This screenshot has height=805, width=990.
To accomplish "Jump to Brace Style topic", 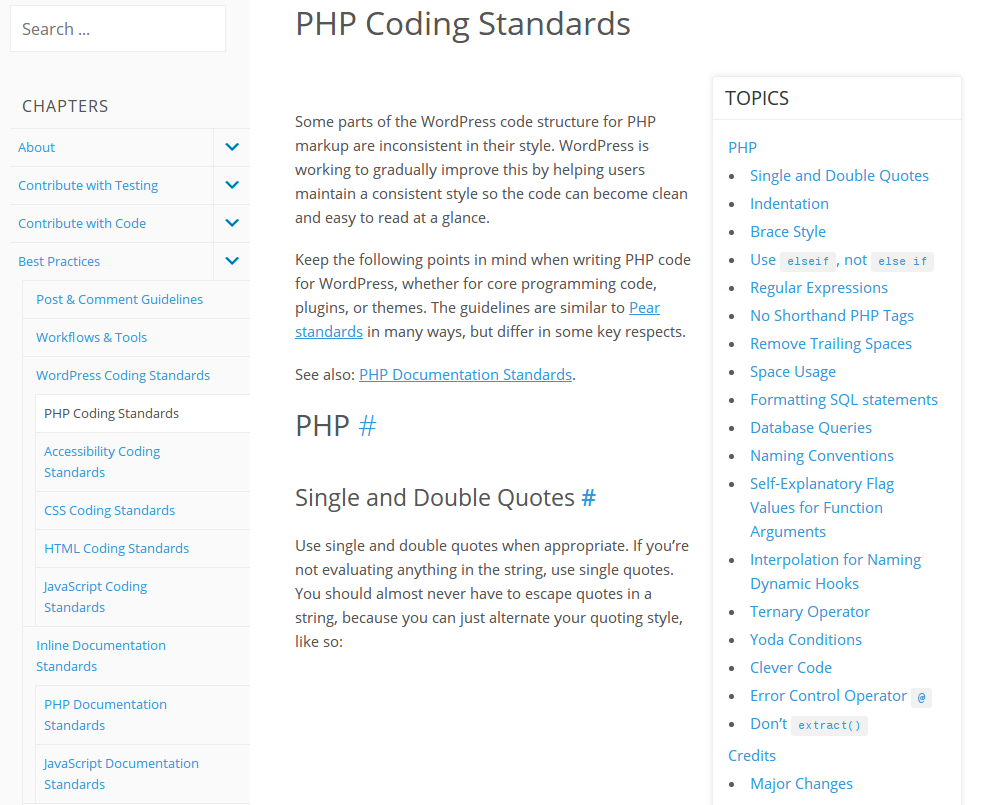I will [x=788, y=231].
